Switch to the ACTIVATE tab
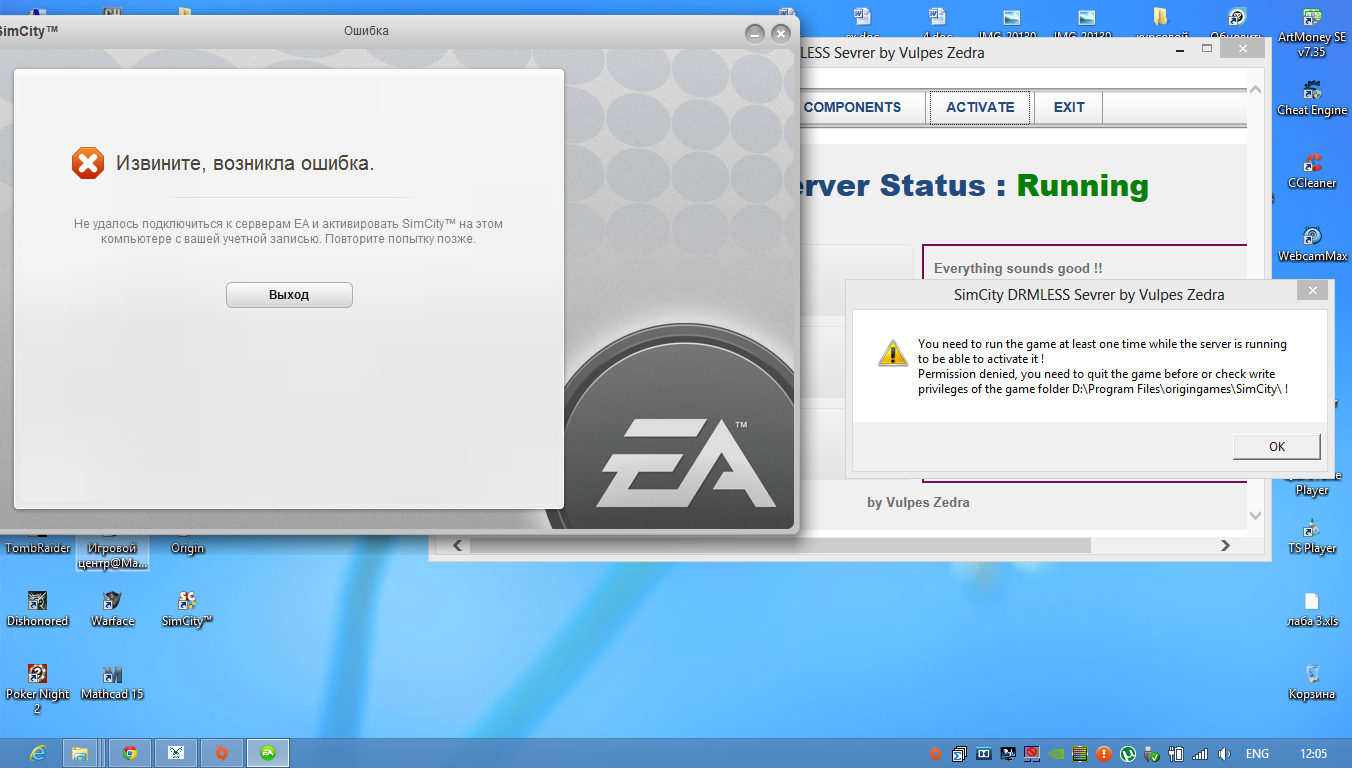Viewport: 1352px width, 776px height. click(980, 108)
